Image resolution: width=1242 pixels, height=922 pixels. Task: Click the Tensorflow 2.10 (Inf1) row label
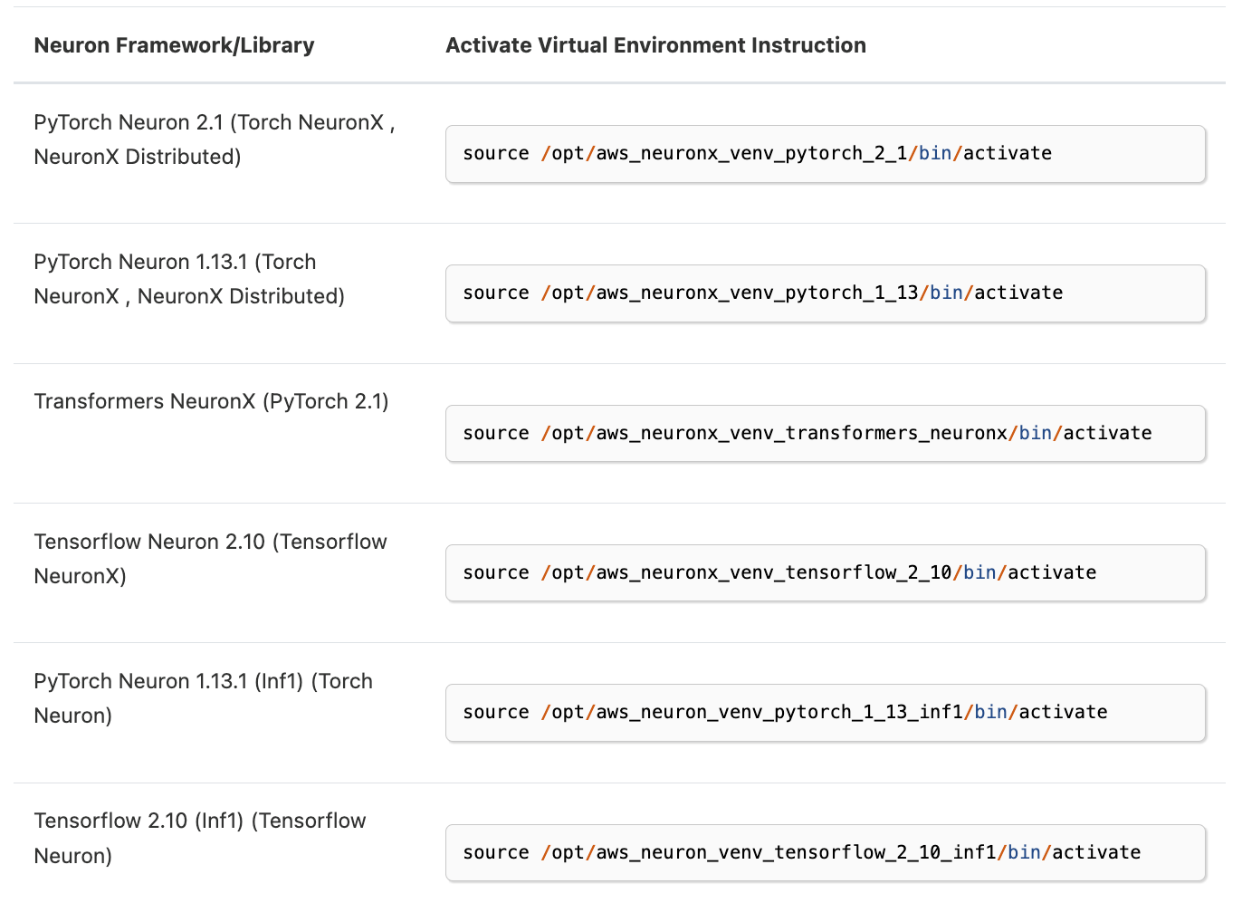200,837
